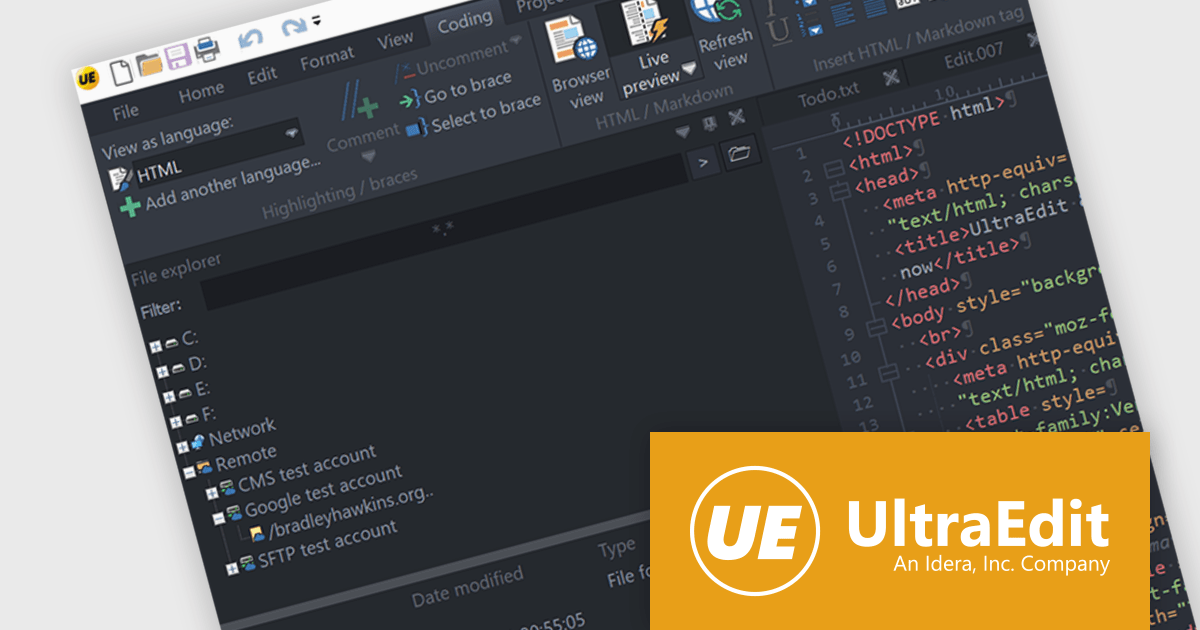1200x630 pixels.
Task: Open the Uncomment dropdown arrow
Action: tap(516, 42)
